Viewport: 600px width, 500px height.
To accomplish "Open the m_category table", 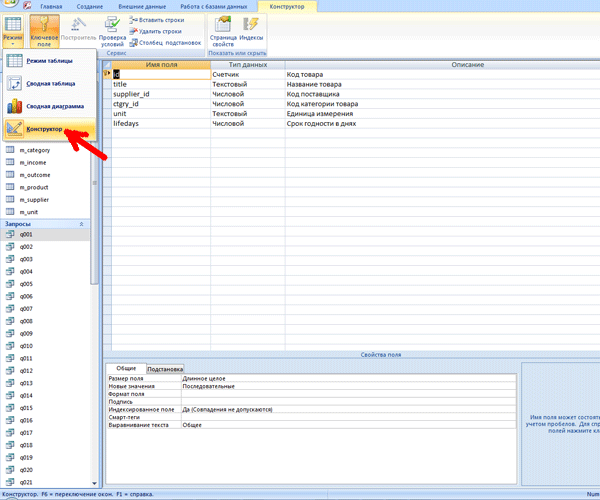I will [34, 150].
